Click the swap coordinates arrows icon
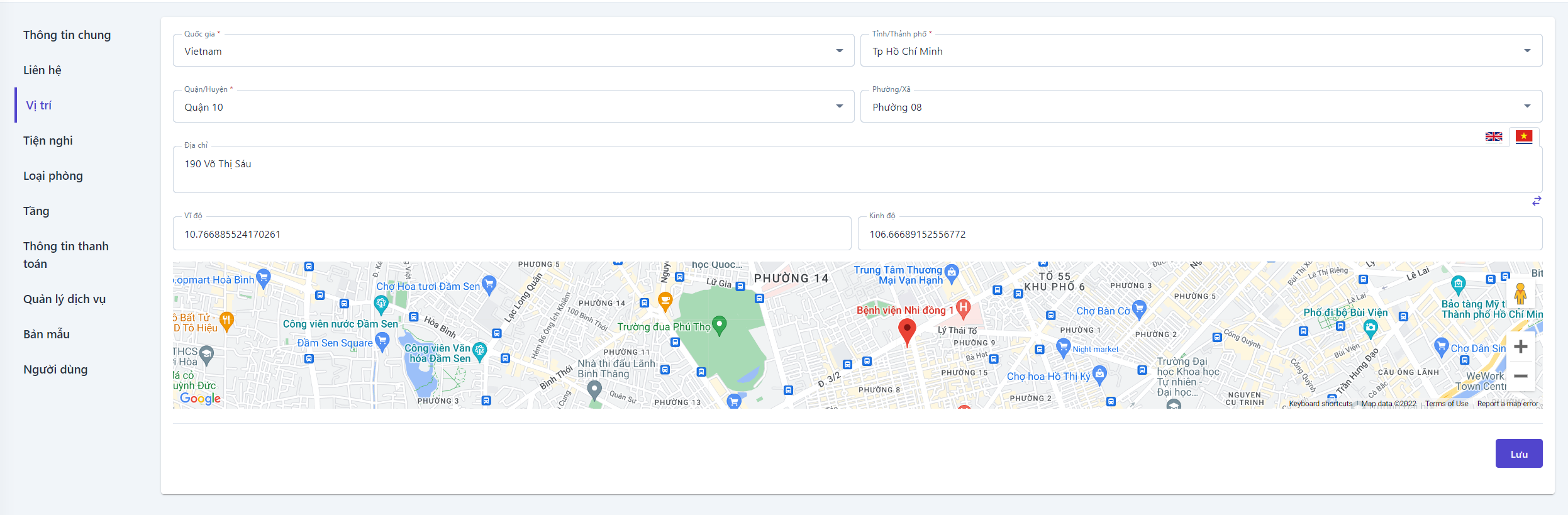The image size is (1568, 515). (1537, 201)
